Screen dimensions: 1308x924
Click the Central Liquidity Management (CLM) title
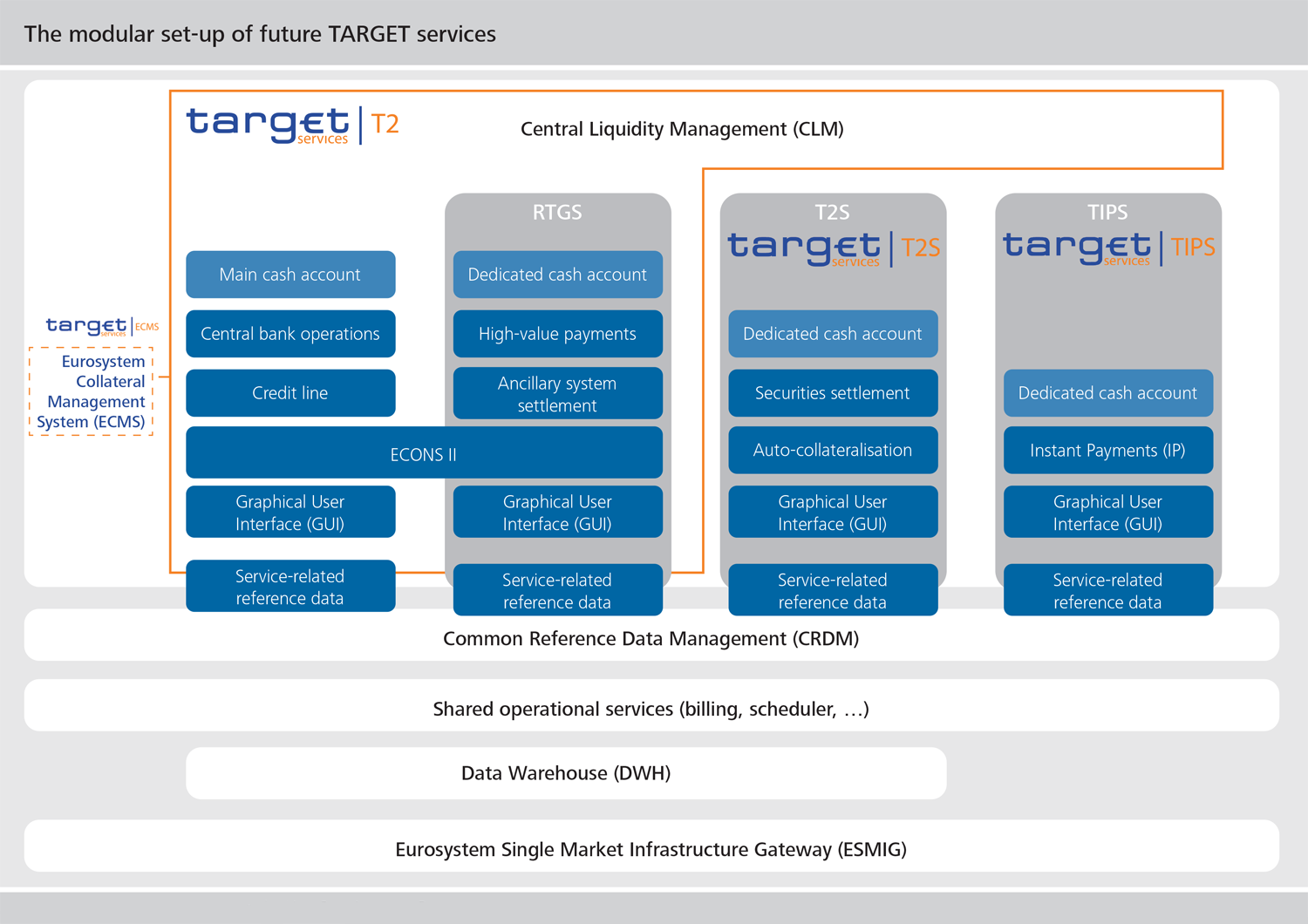(682, 129)
